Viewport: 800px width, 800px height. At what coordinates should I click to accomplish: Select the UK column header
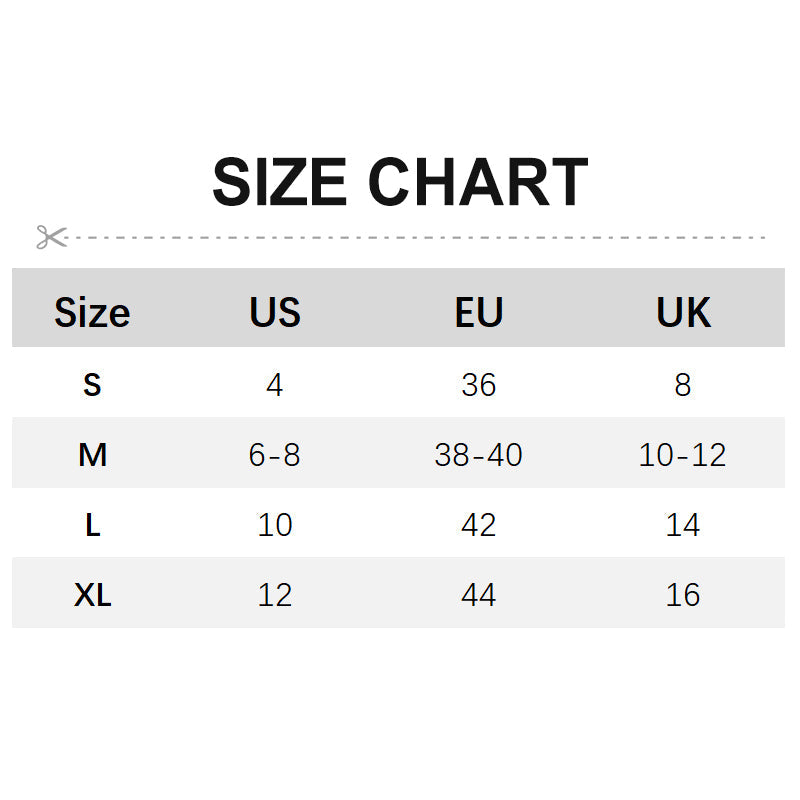click(683, 313)
